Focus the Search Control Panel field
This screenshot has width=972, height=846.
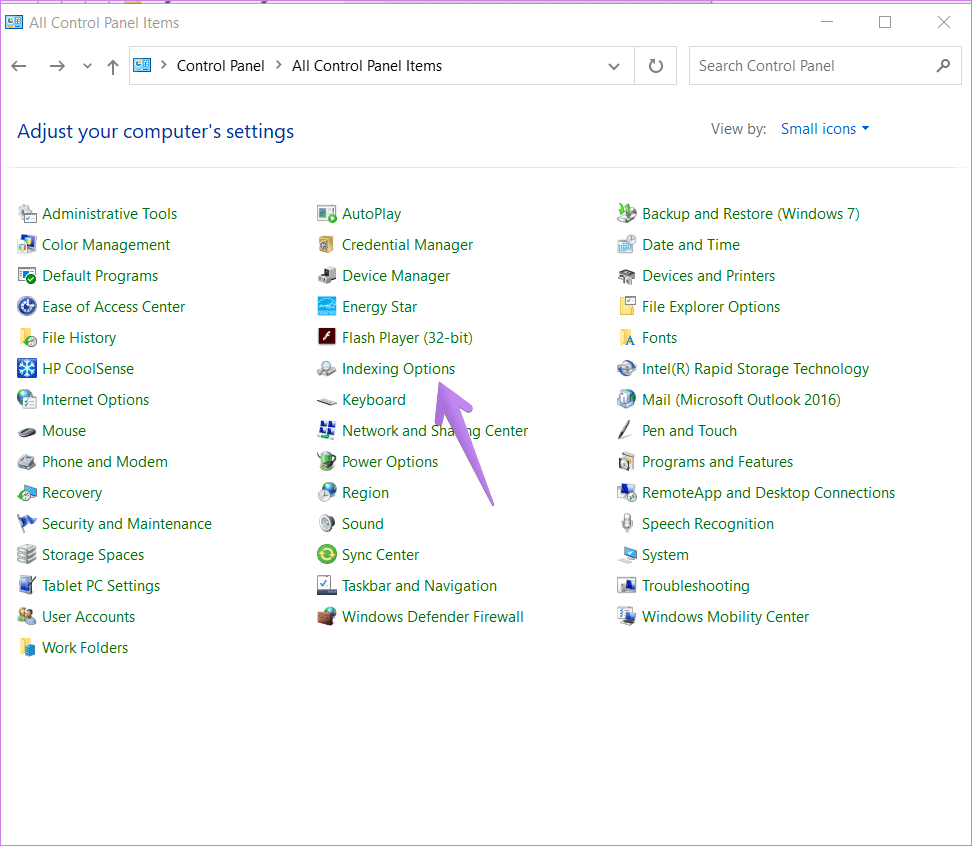tap(824, 66)
